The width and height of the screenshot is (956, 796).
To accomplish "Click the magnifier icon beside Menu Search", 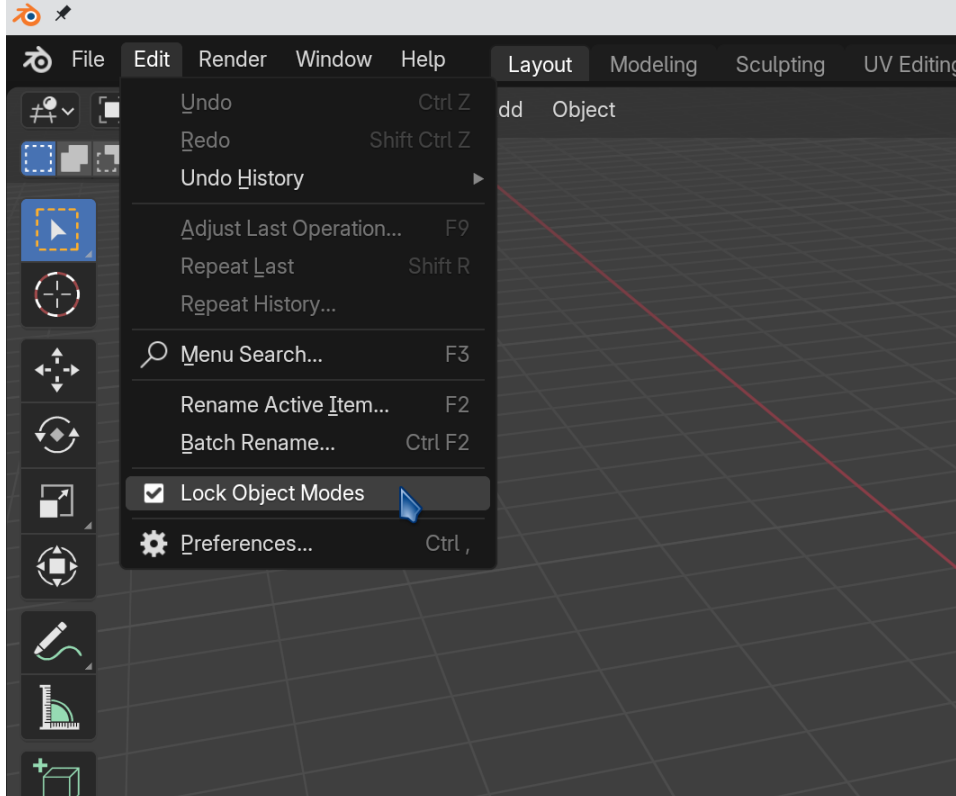I will 154,354.
